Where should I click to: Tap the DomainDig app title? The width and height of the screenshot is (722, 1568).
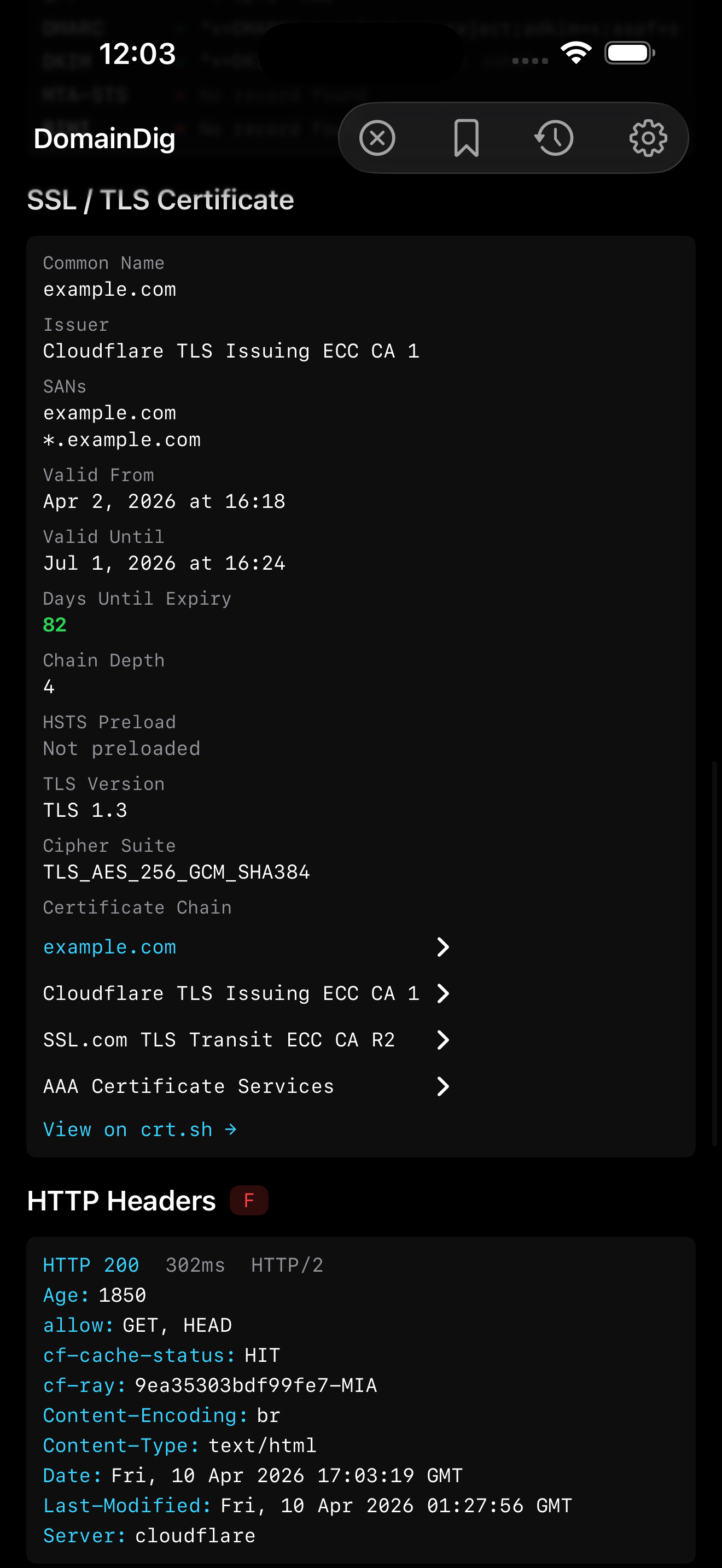point(104,138)
